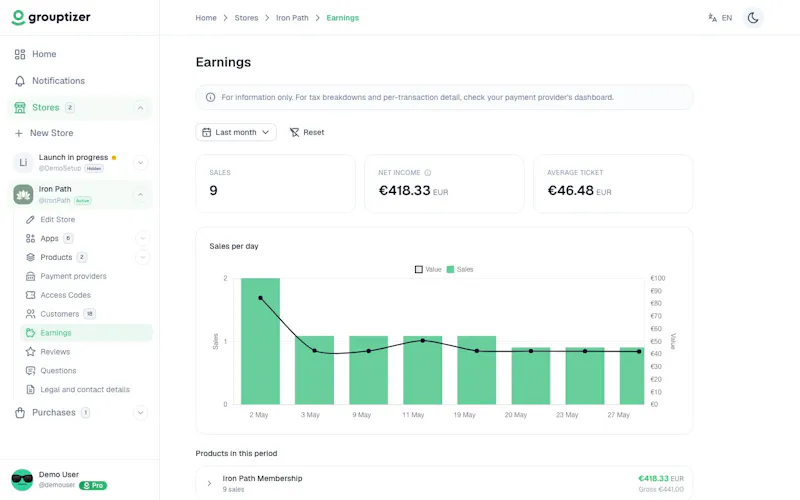800x500 pixels.
Task: Click the Earnings breadcrumb
Action: click(x=343, y=18)
